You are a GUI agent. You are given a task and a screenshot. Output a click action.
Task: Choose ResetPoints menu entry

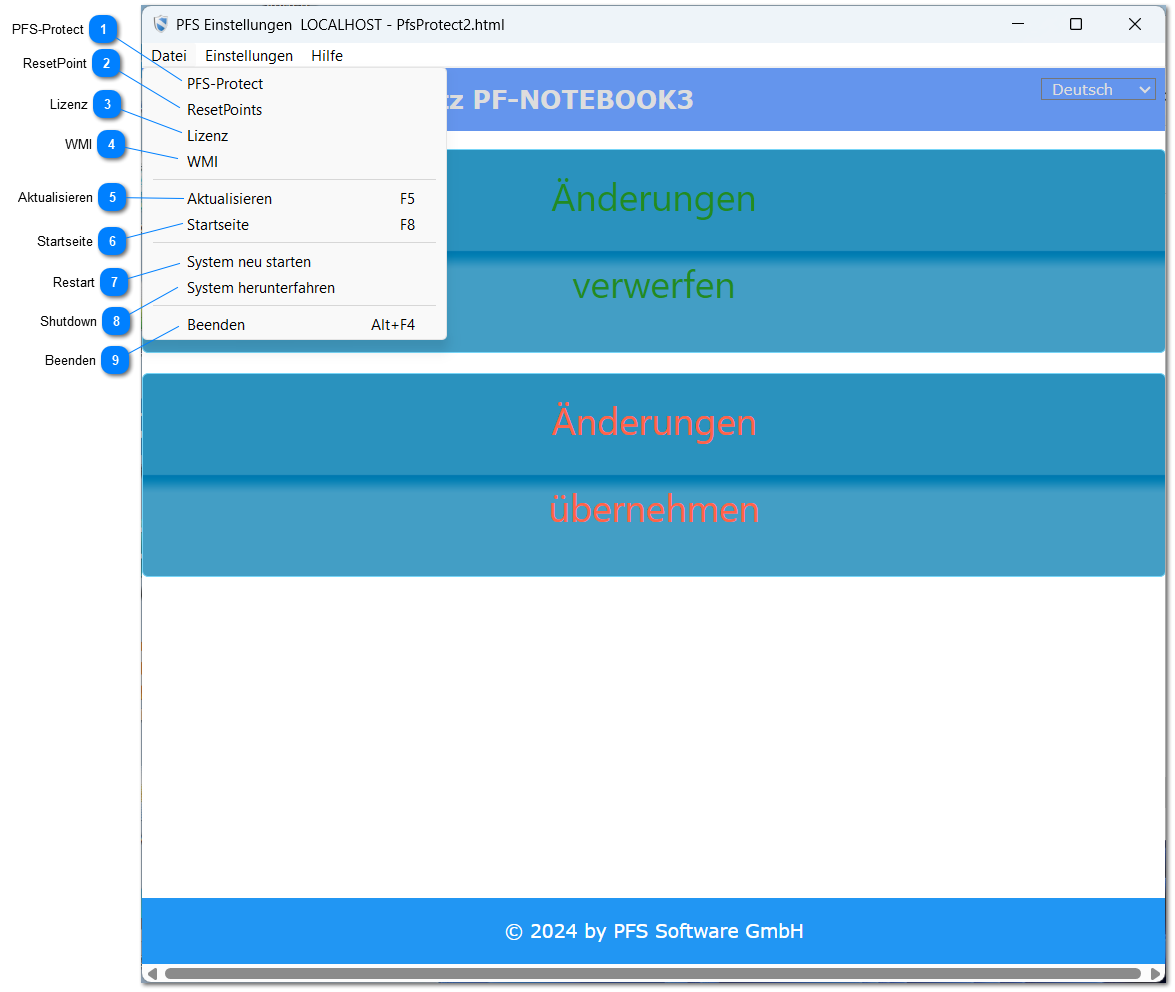pos(224,110)
